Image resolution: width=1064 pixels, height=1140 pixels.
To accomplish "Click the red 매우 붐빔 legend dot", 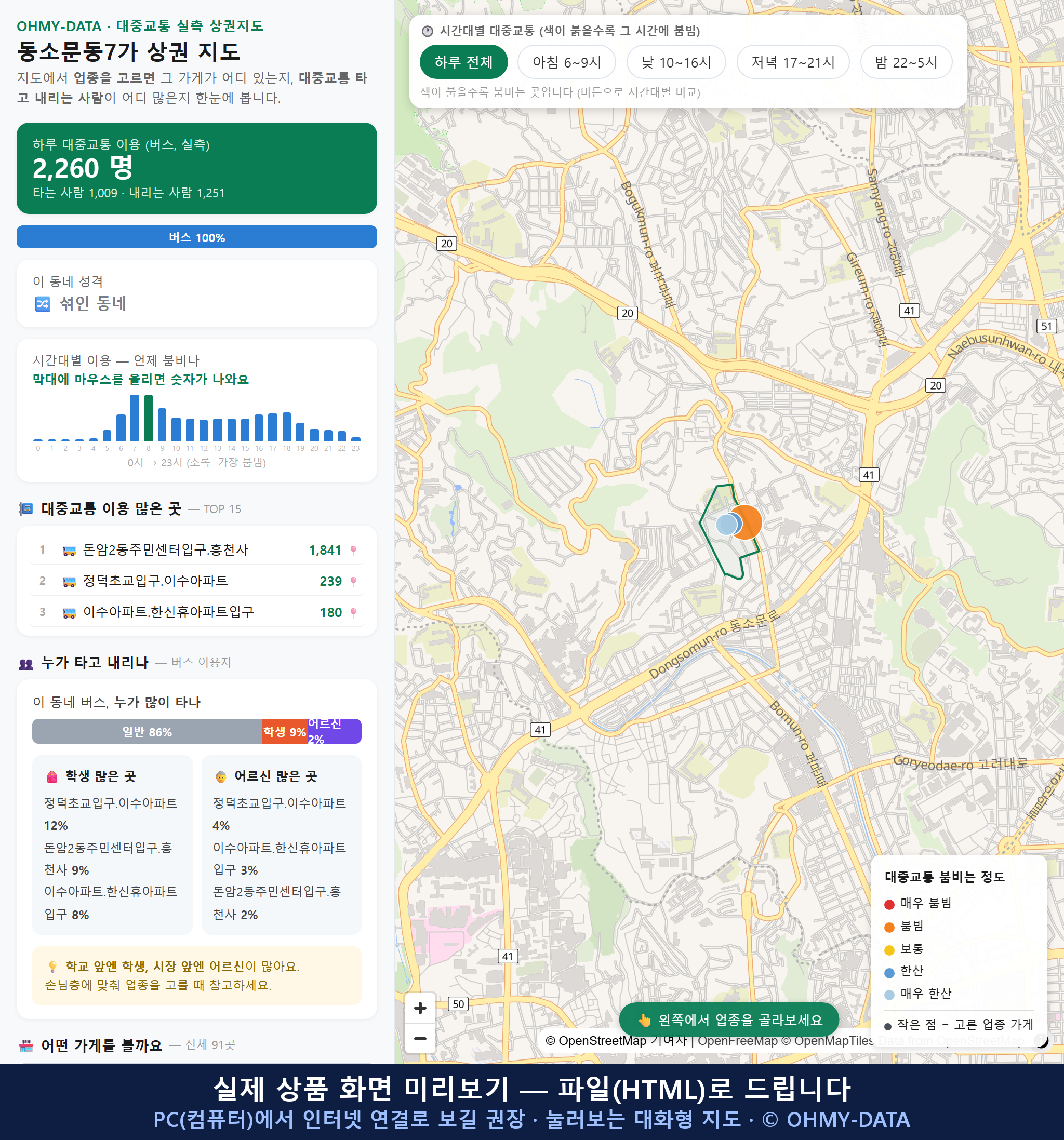I will 889,904.
